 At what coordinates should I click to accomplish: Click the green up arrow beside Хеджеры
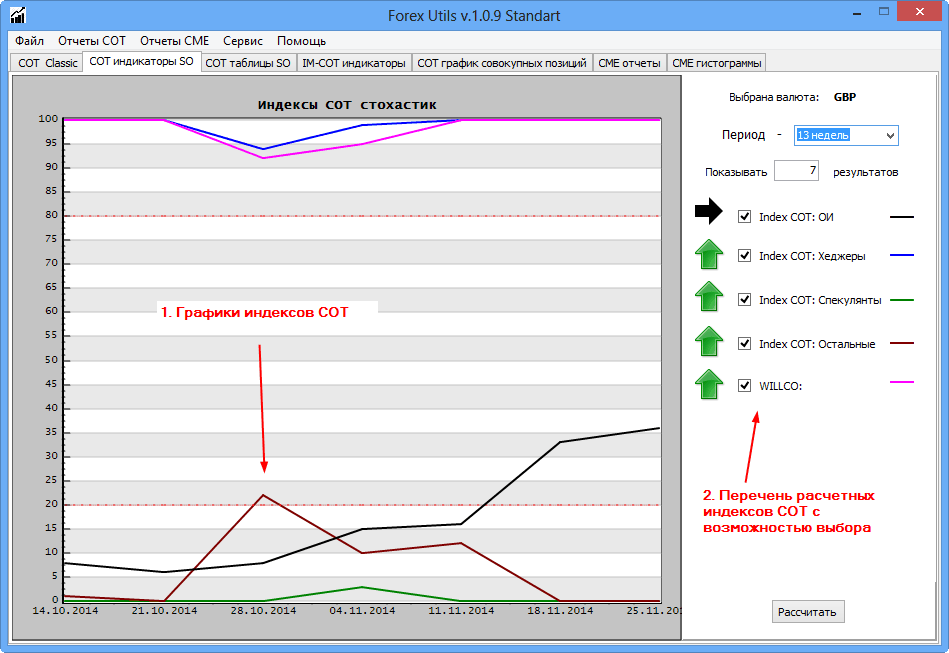(709, 255)
